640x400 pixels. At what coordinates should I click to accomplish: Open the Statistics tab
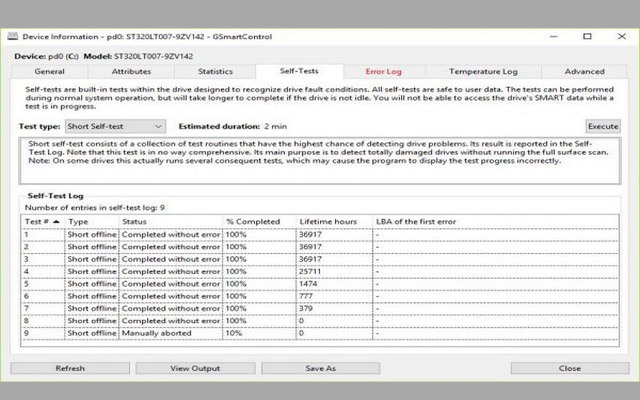[x=215, y=71]
